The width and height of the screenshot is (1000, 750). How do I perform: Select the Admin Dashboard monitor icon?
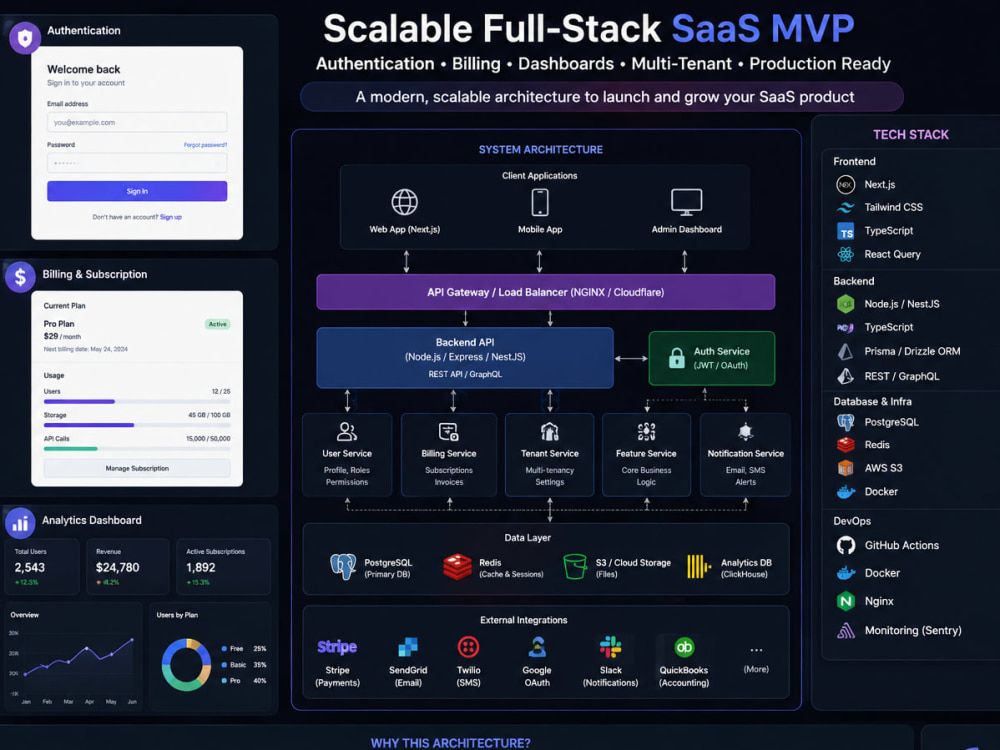(x=686, y=202)
